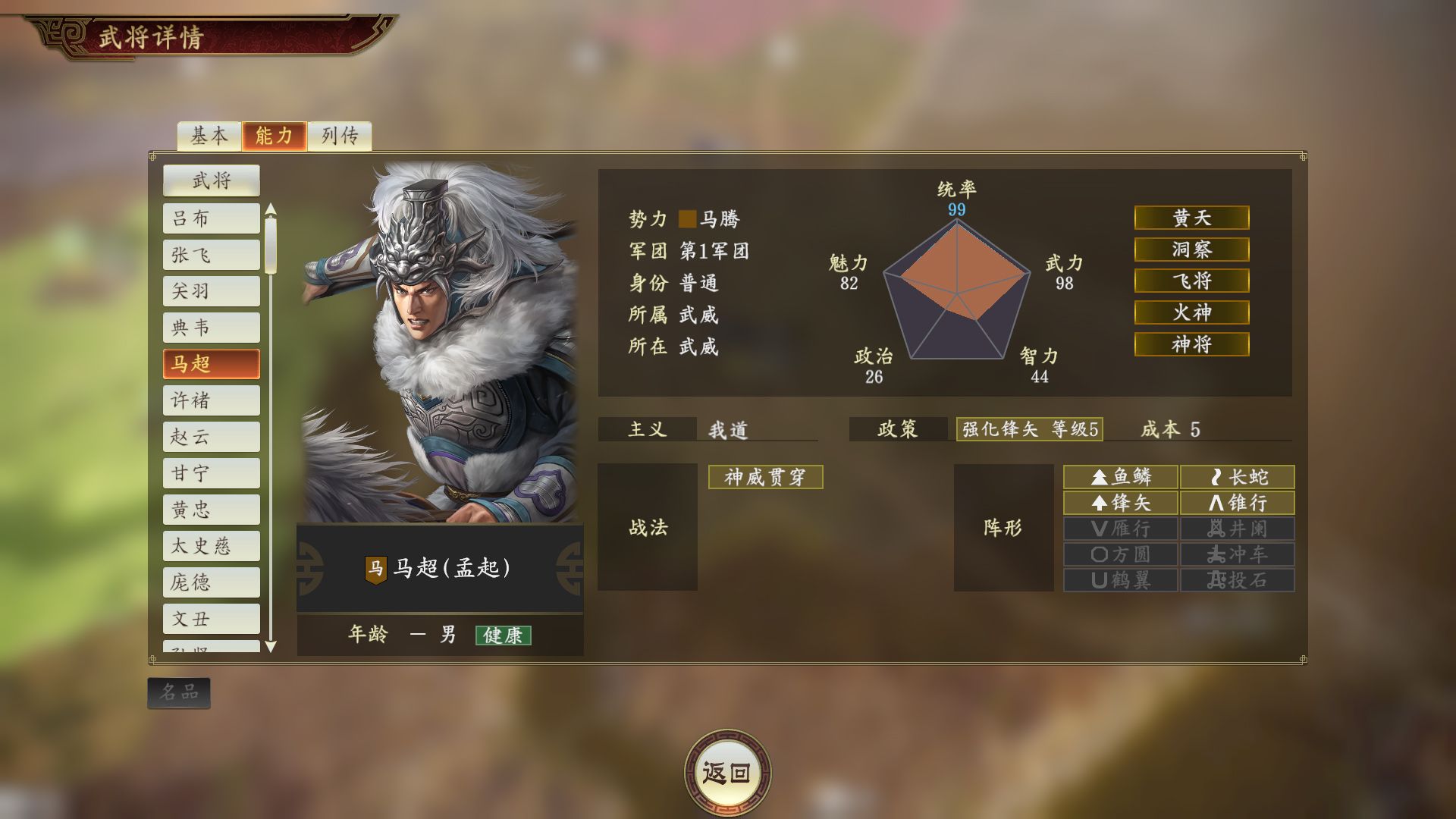
Task: Toggle the 健康 status indicator
Action: (x=503, y=635)
